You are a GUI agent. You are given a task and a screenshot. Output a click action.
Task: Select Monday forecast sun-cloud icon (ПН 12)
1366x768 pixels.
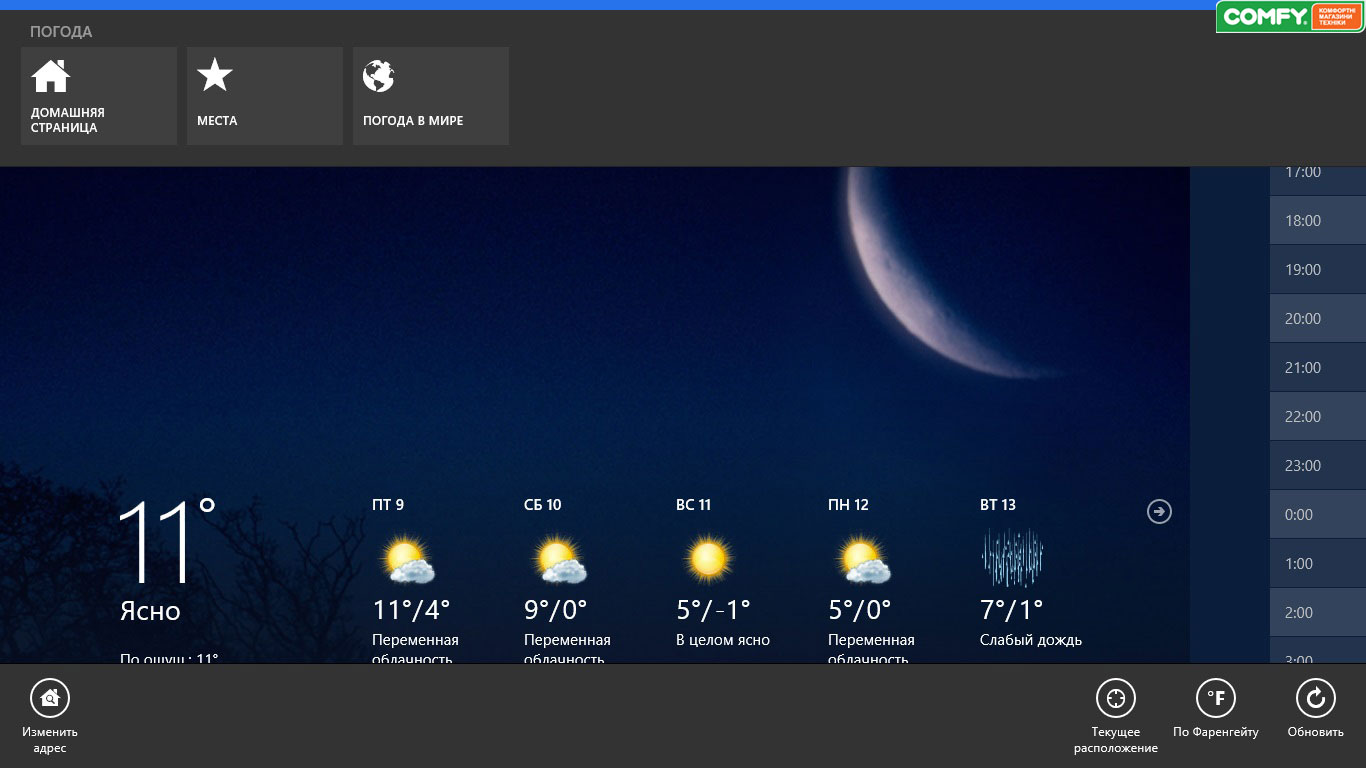[x=864, y=560]
